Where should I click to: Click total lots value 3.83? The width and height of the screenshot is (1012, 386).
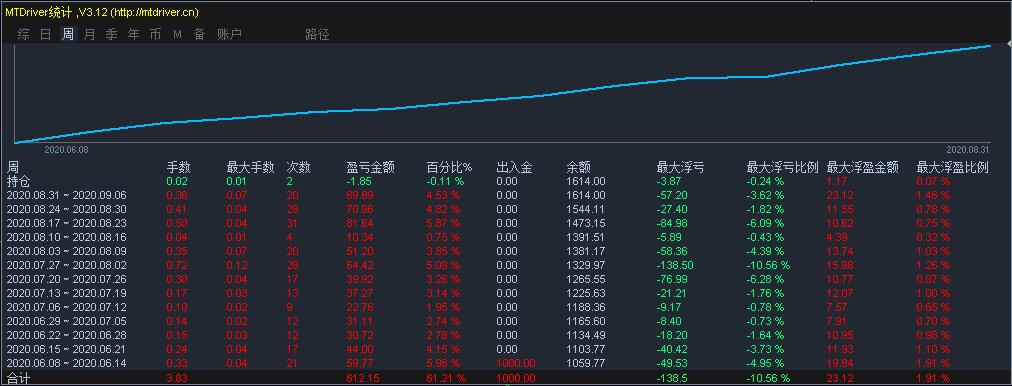[177, 378]
